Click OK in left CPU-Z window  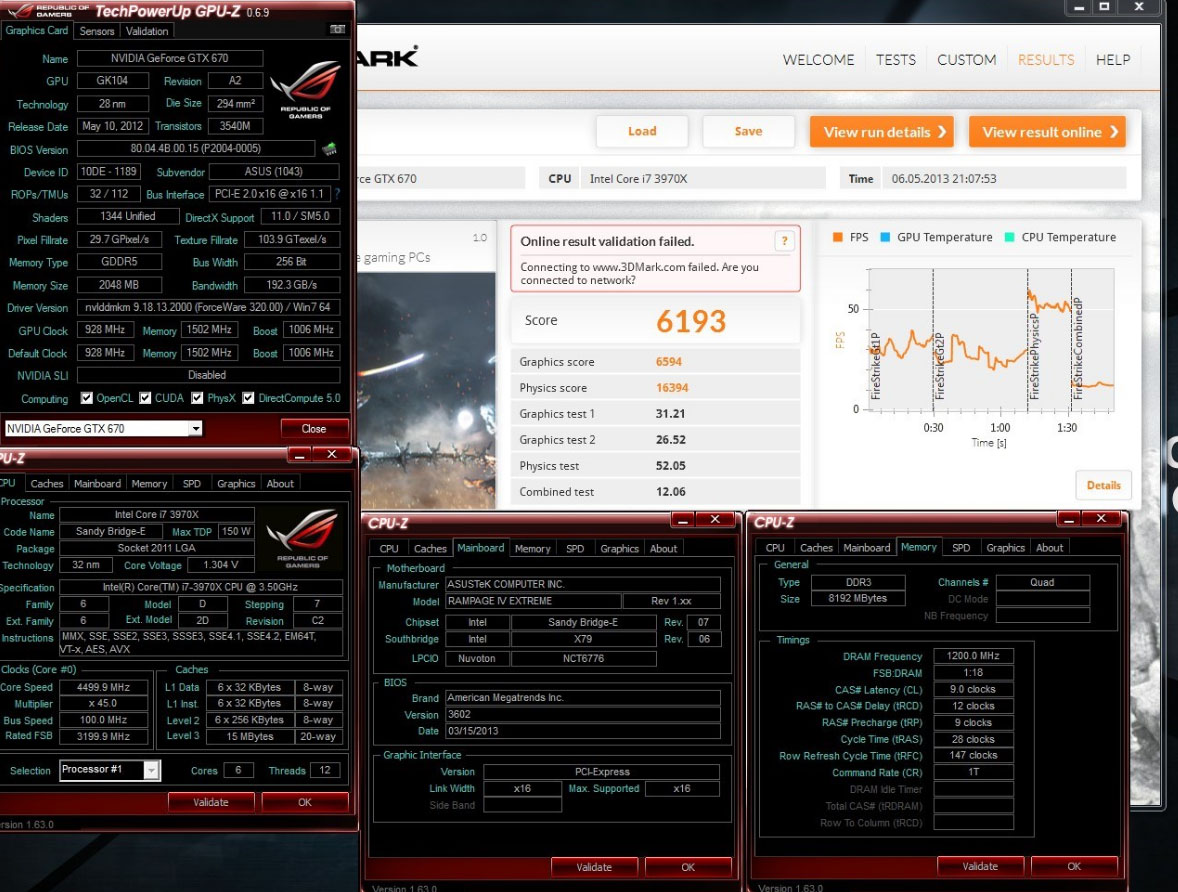305,802
